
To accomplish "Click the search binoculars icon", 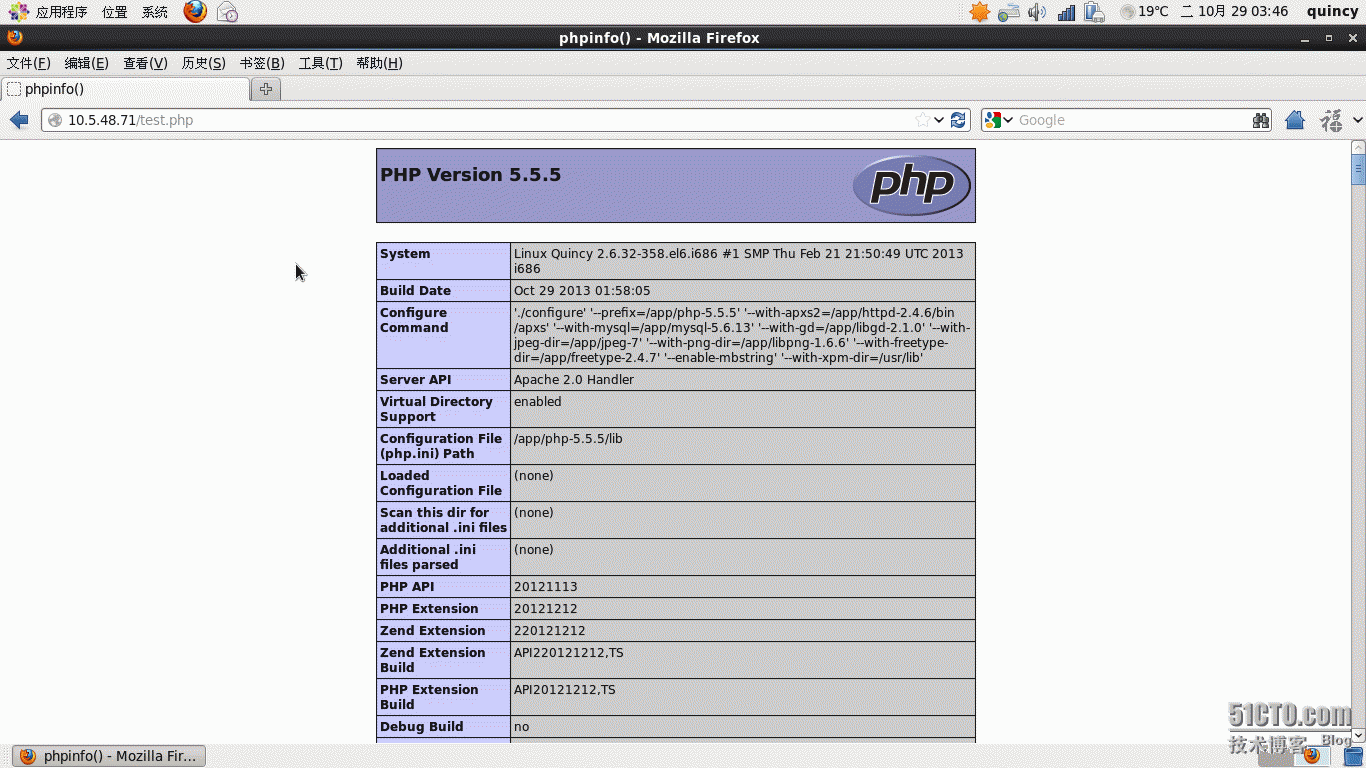I will coord(1261,120).
